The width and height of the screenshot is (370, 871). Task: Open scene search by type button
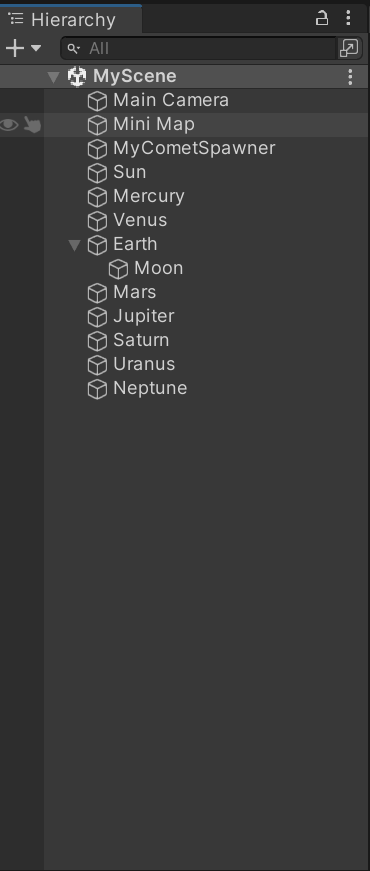pyautogui.click(x=349, y=48)
